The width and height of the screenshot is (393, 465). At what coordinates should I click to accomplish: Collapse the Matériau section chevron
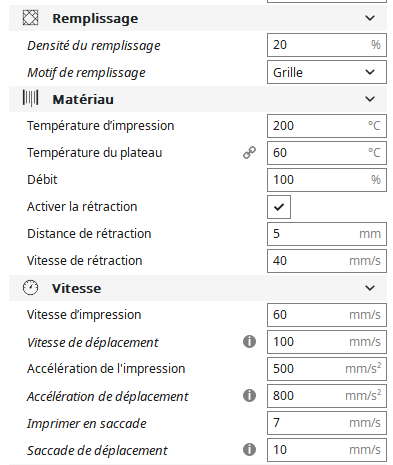coord(370,99)
